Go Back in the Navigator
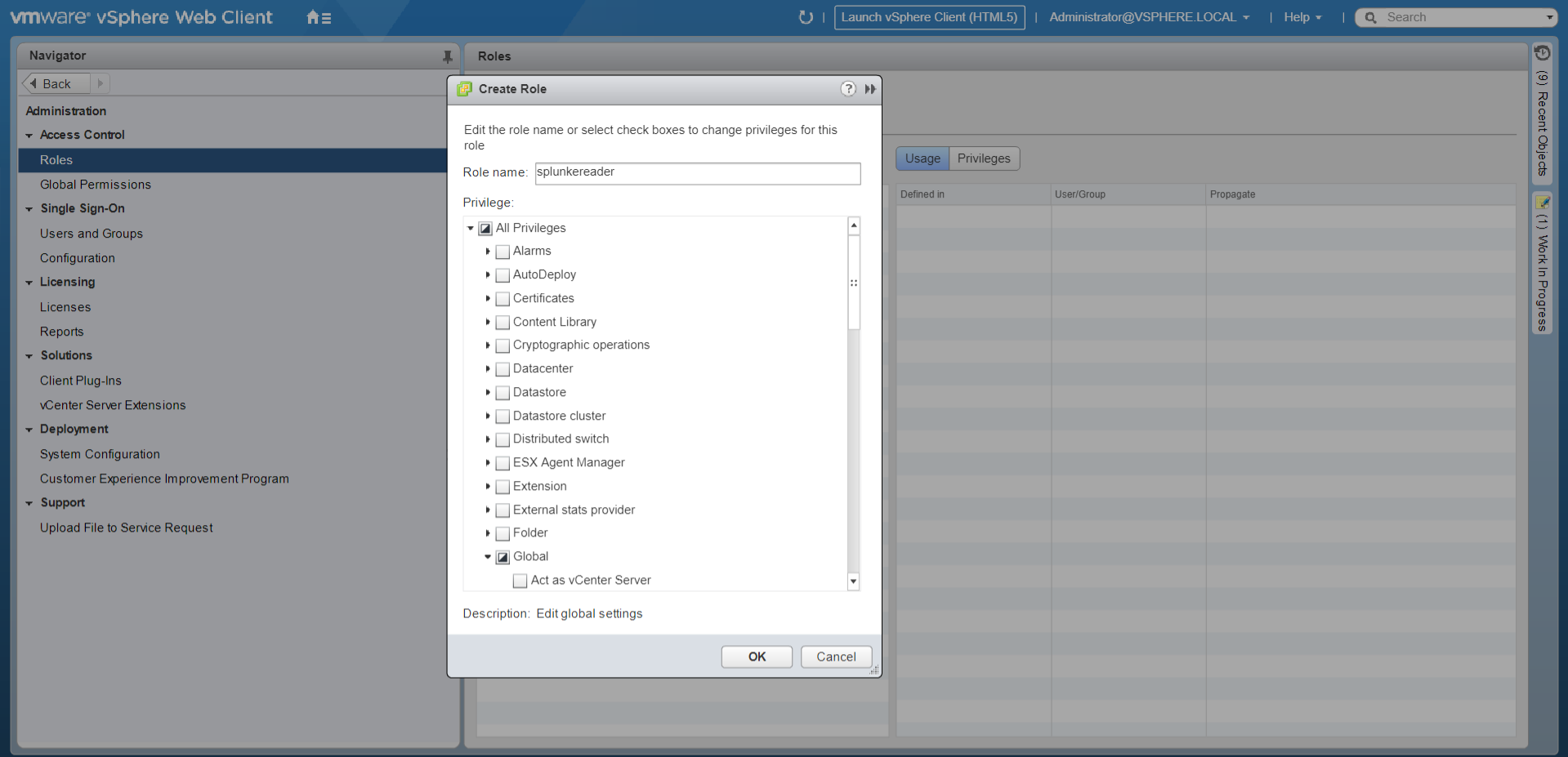1568x757 pixels. pyautogui.click(x=56, y=83)
